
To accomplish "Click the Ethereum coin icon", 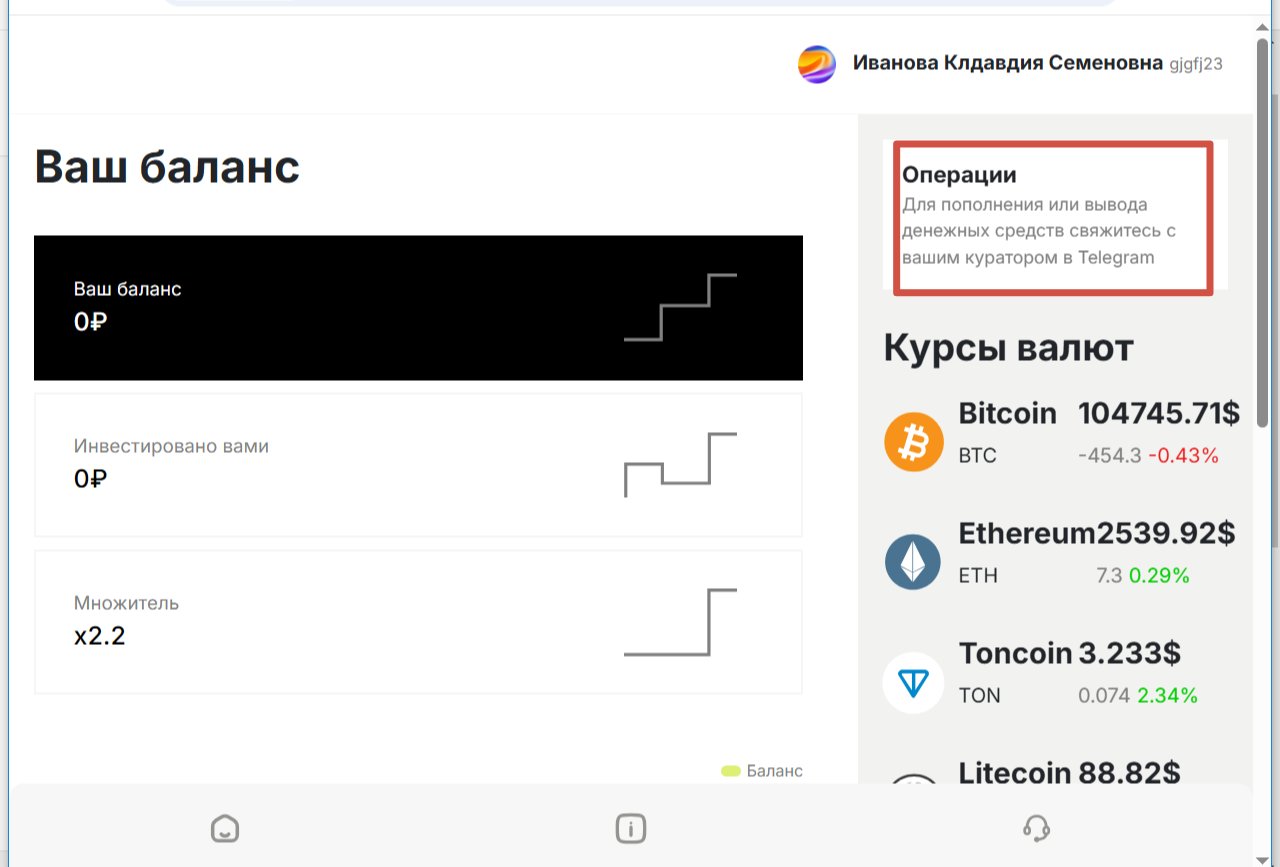I will coord(913,562).
